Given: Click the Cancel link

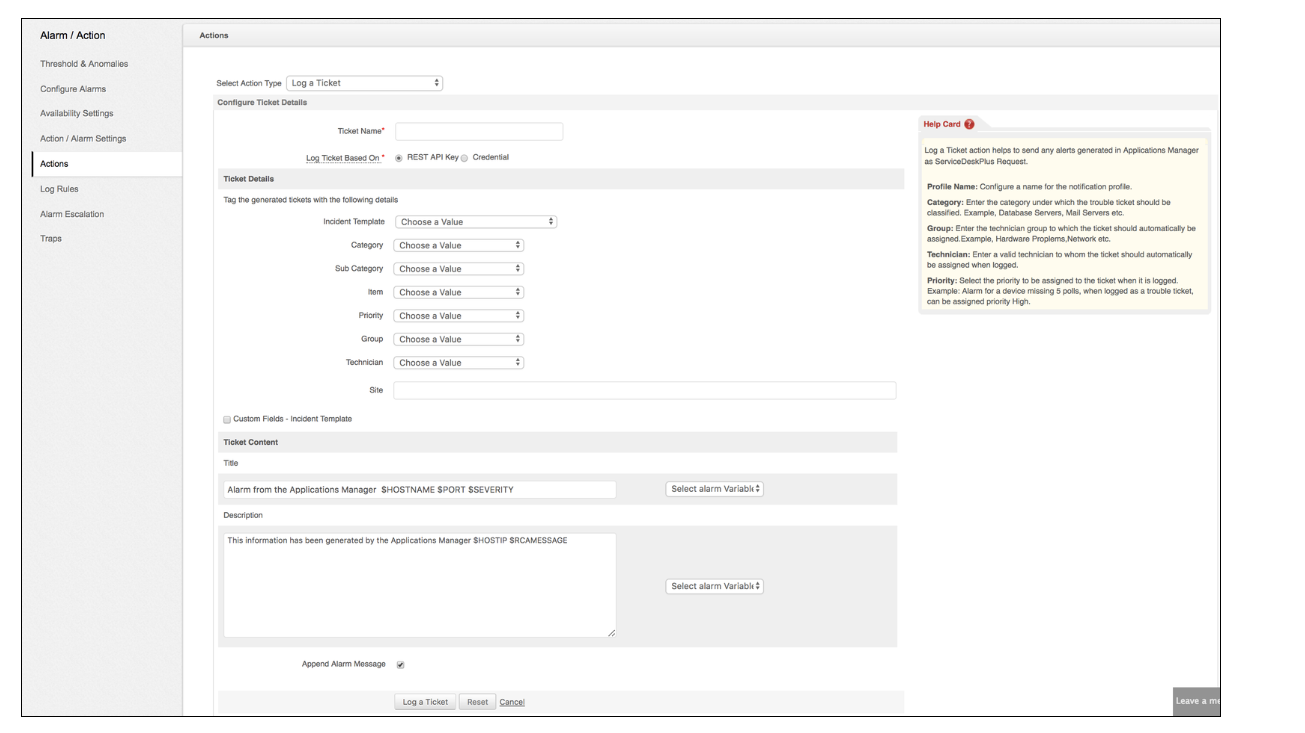Looking at the screenshot, I should click(512, 702).
